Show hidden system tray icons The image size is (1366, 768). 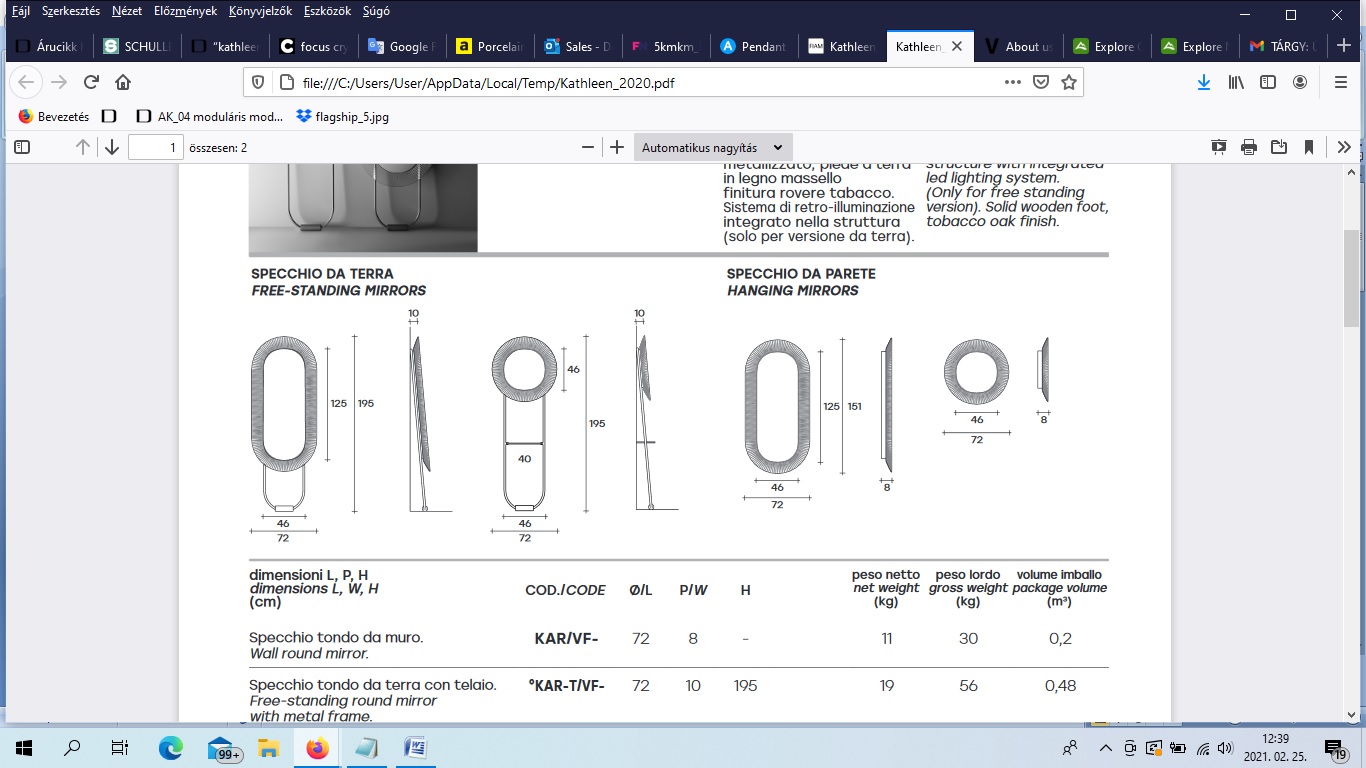click(1105, 747)
